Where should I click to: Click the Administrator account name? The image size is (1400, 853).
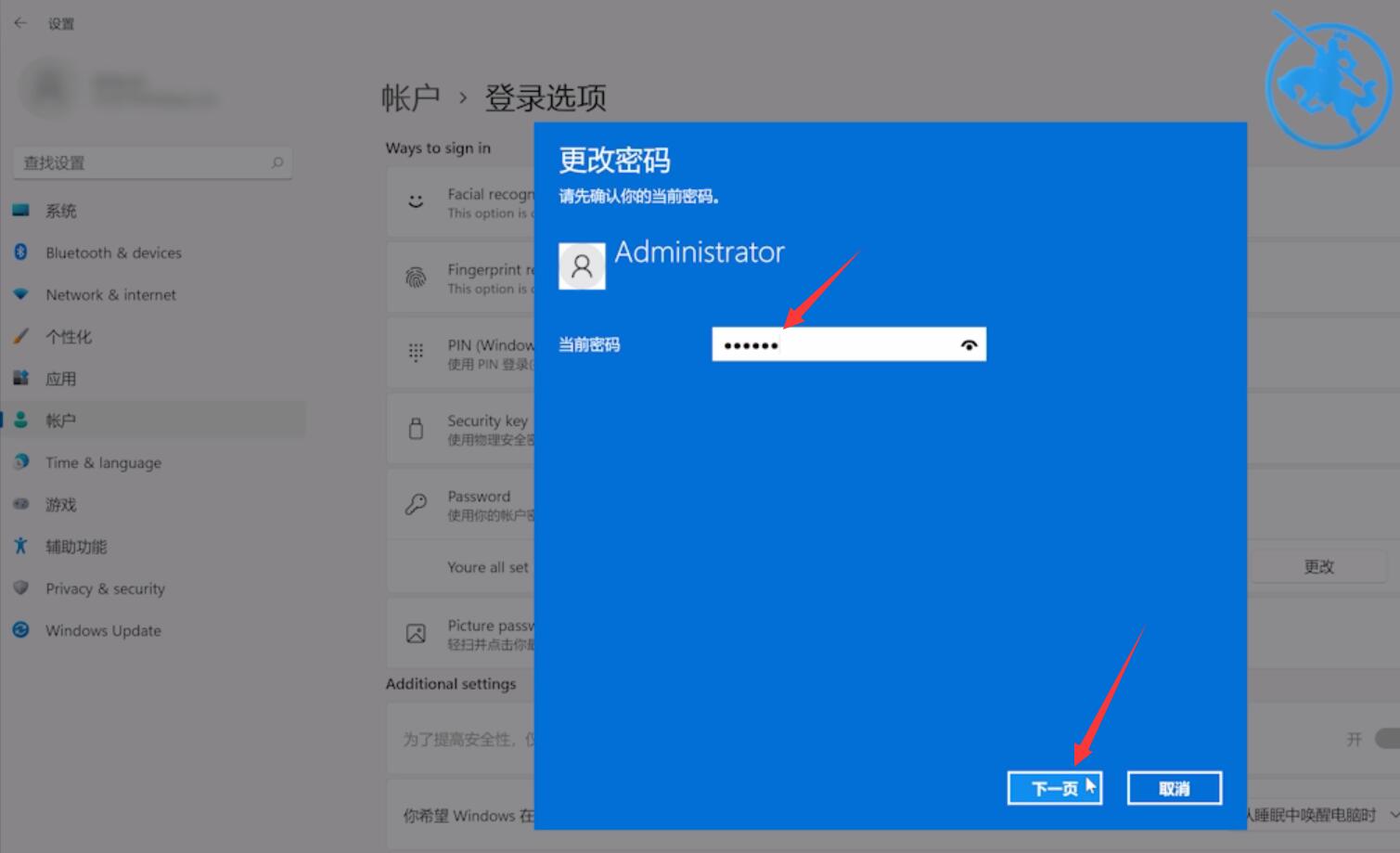coord(700,252)
